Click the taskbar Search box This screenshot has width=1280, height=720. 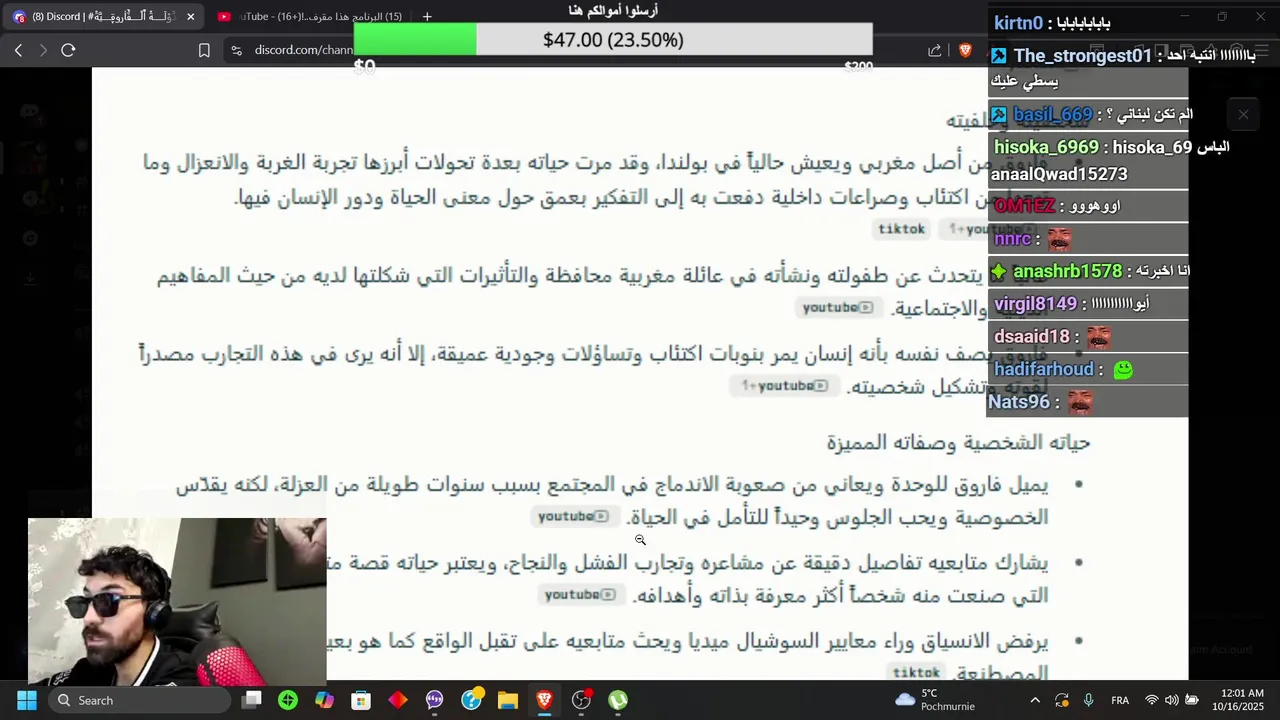coord(139,700)
